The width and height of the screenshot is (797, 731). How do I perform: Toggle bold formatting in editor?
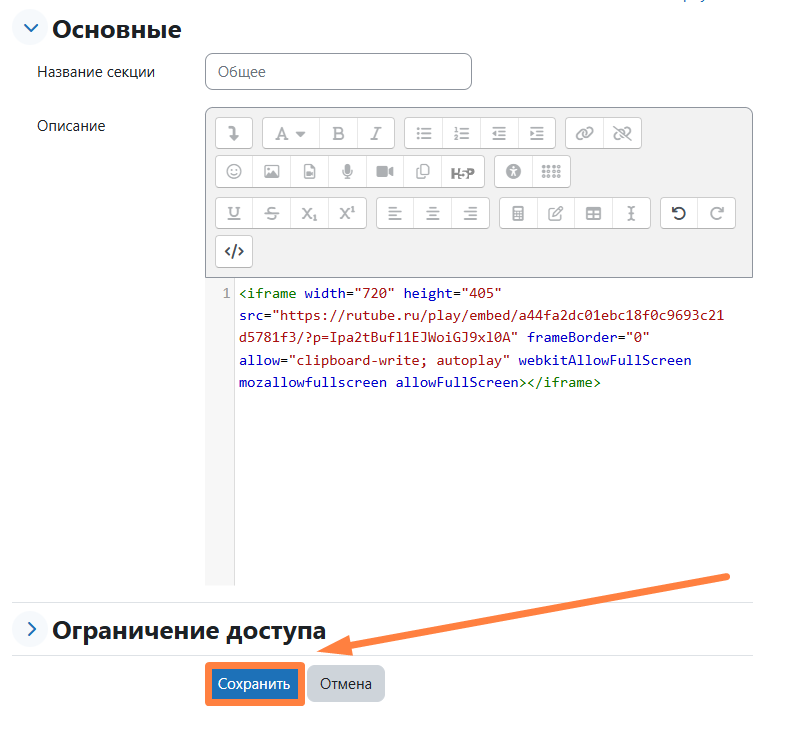(338, 133)
